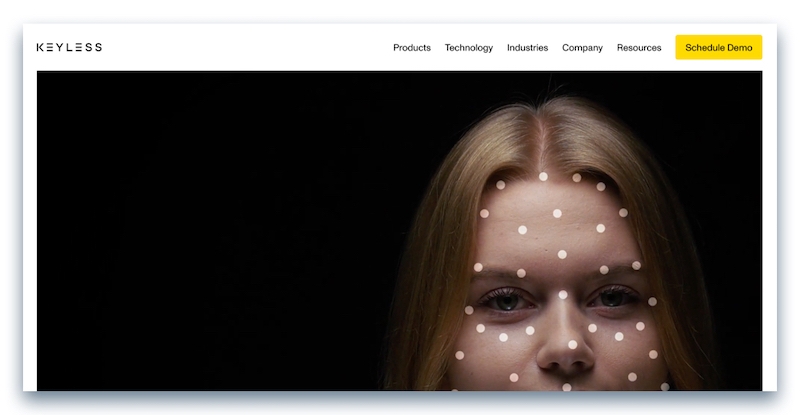Select the white dot between the eyes
800x415 pixels.
563,295
